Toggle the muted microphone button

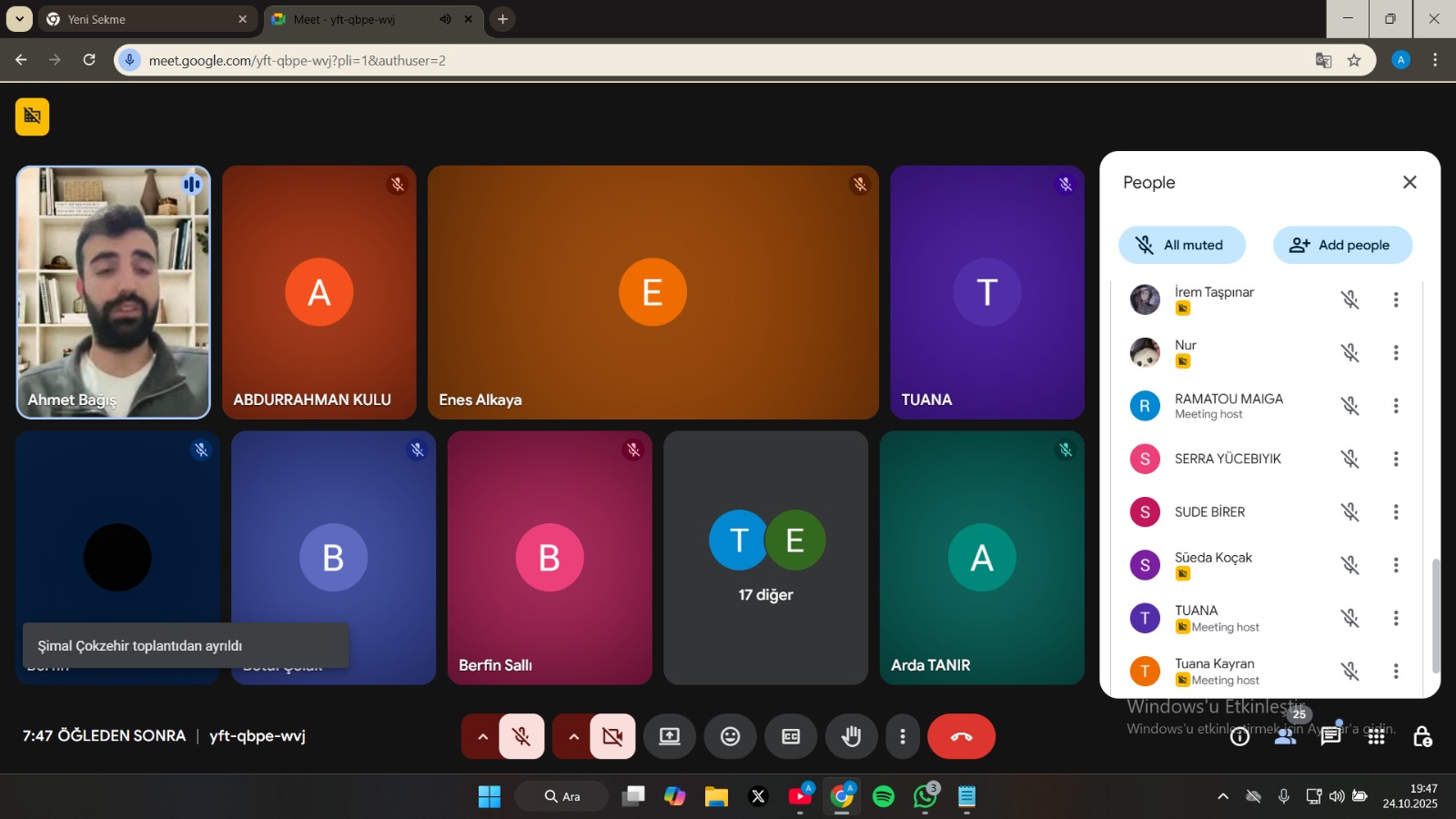[x=521, y=736]
